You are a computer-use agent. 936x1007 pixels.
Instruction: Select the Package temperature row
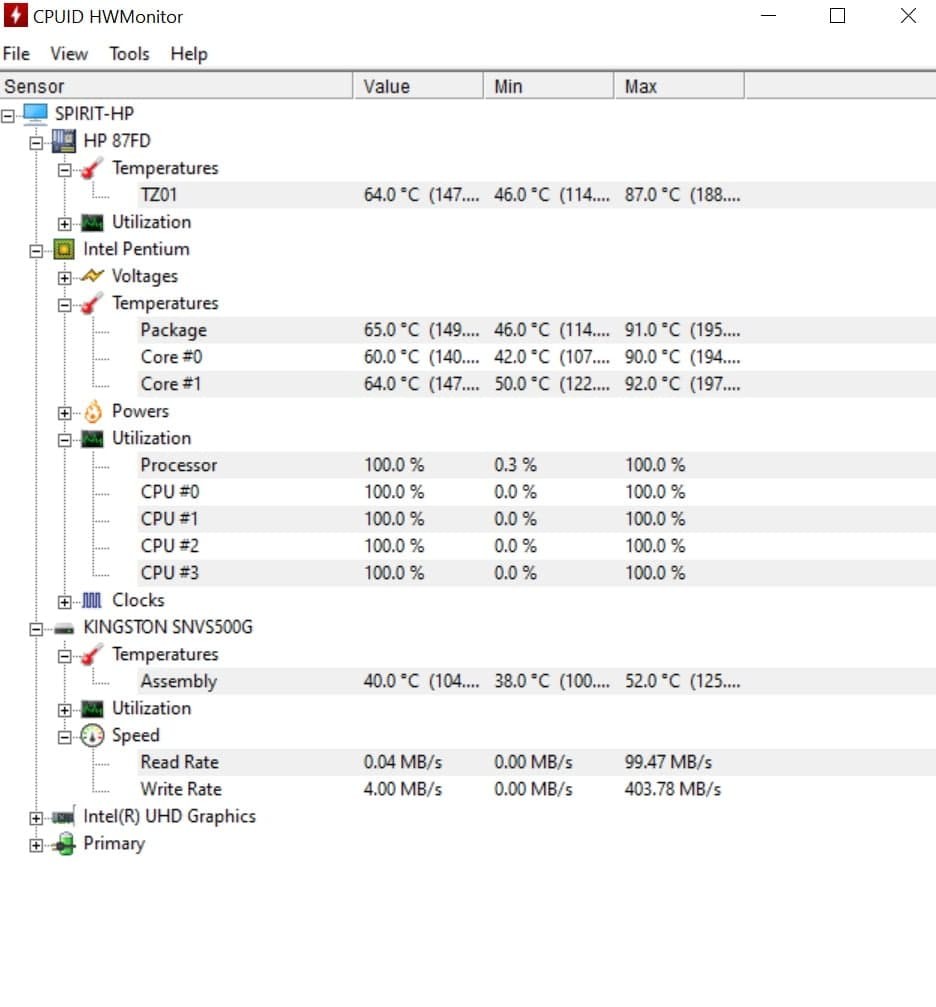point(537,330)
